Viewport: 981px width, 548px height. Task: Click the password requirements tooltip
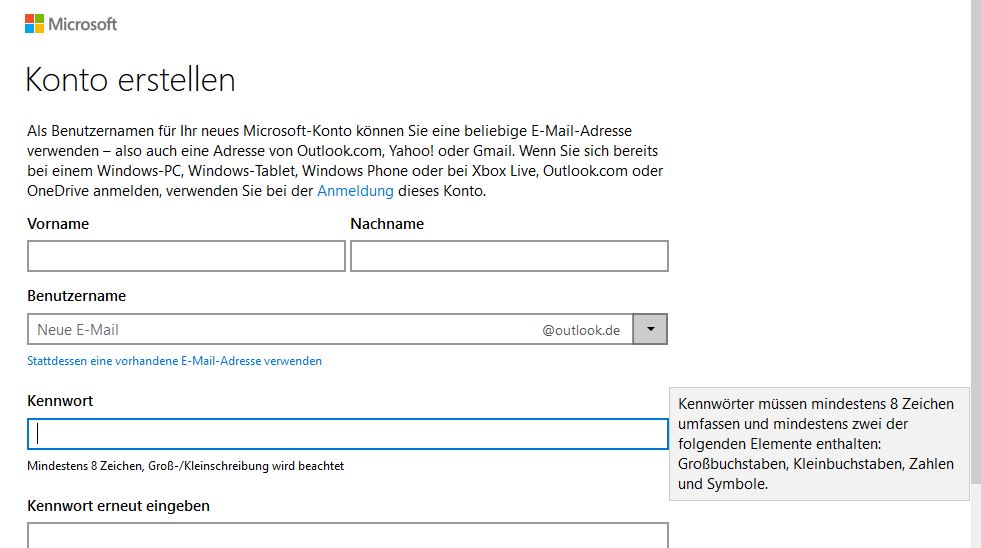click(x=819, y=444)
